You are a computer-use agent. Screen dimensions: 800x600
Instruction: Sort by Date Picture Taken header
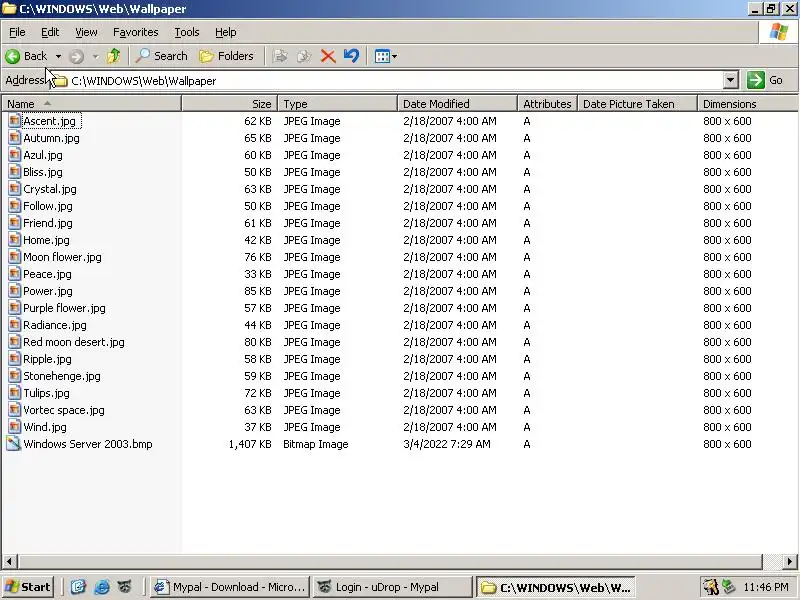pyautogui.click(x=637, y=104)
